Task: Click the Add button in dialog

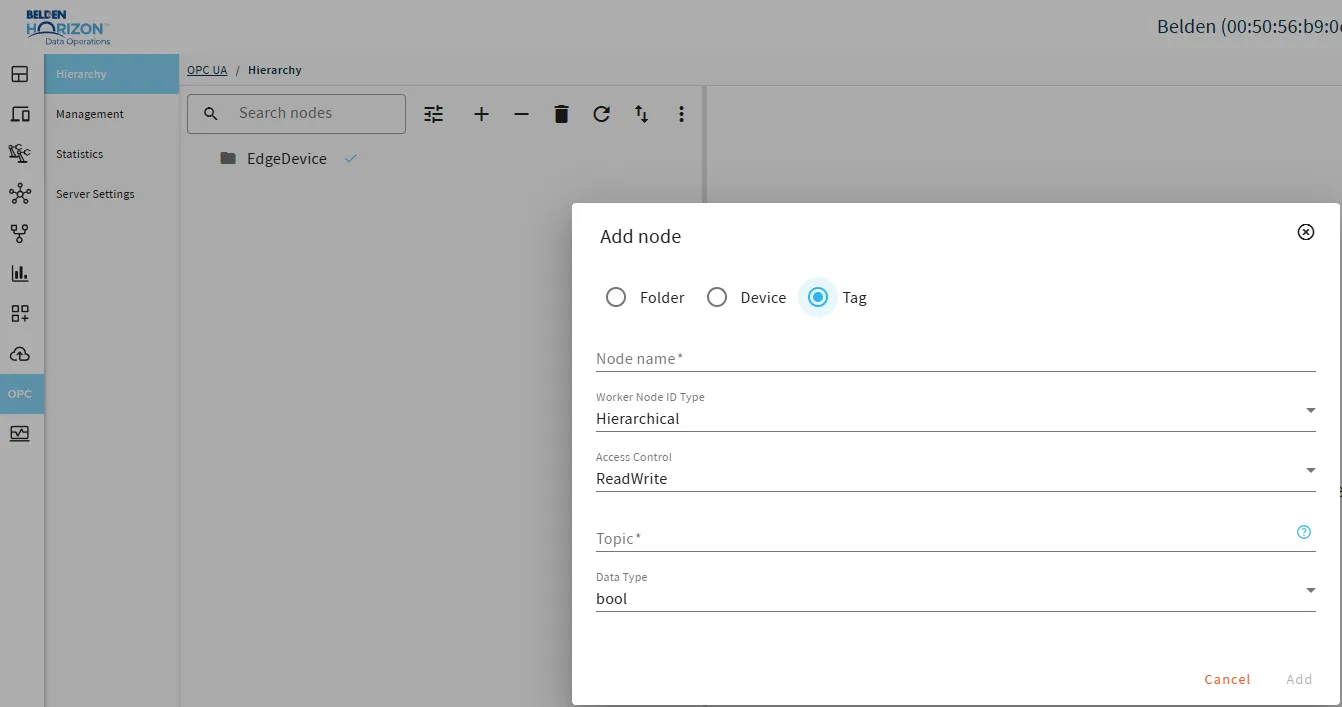Action: [x=1299, y=679]
